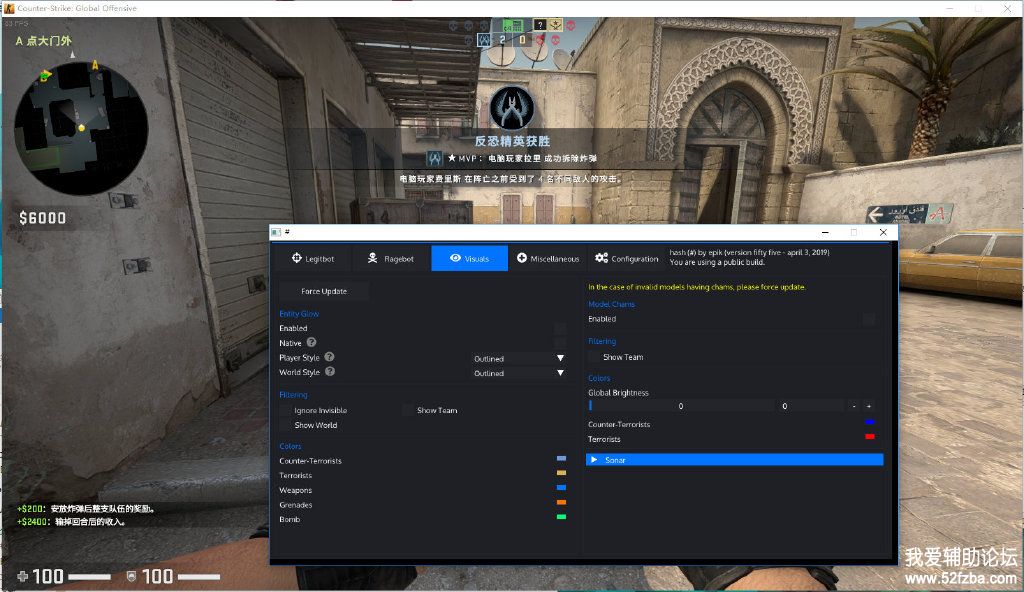Decrease Global Brightness with the minus button

click(854, 406)
